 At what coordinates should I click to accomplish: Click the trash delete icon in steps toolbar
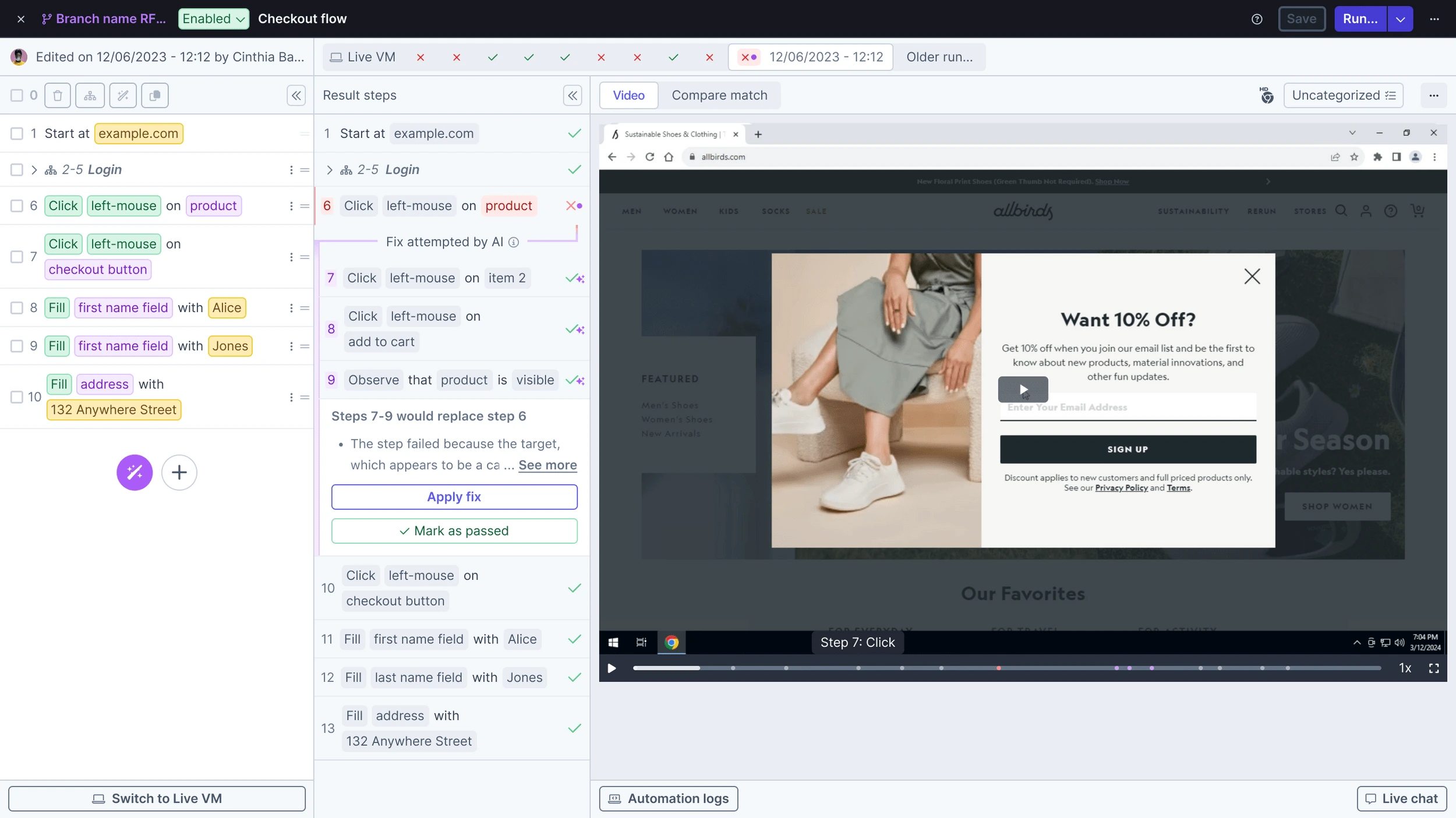[57, 95]
